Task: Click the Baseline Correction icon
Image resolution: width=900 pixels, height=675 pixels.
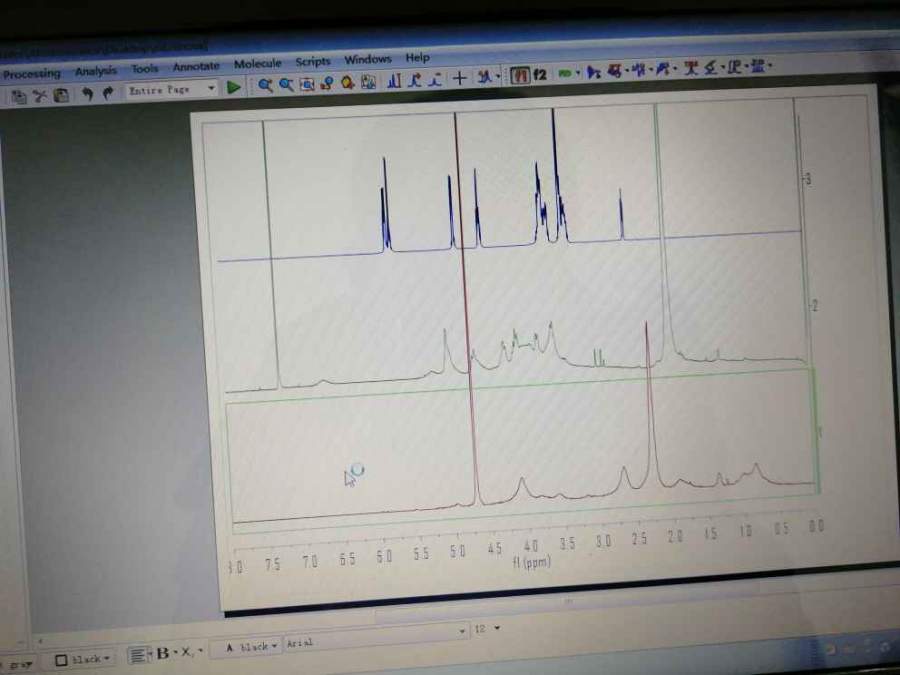Action: pos(663,69)
